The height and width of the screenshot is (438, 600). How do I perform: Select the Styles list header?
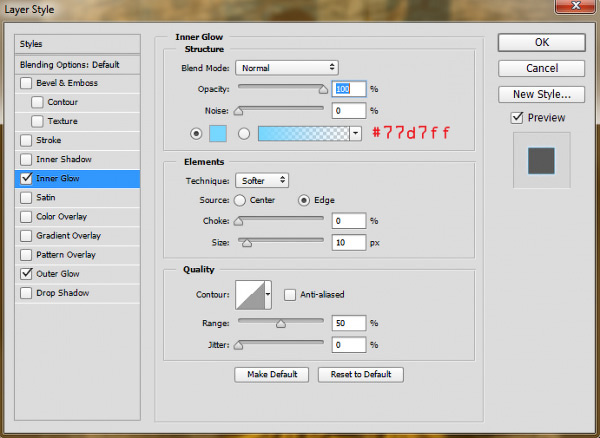pos(78,44)
